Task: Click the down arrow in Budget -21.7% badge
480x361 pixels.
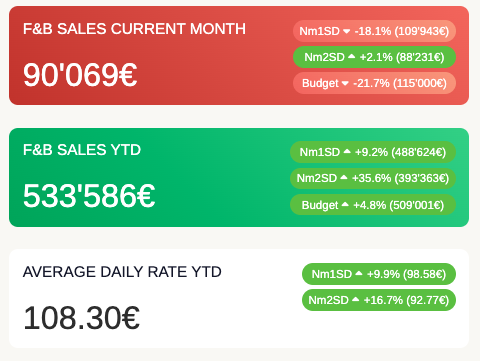Action: (345, 83)
